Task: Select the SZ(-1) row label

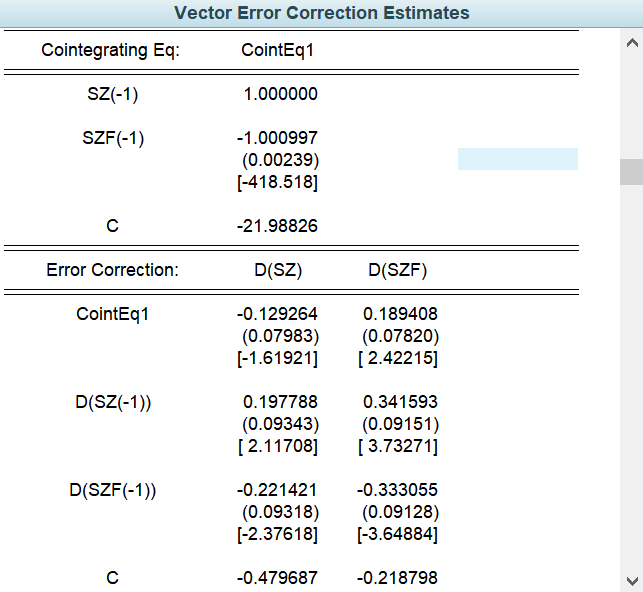Action: (112, 95)
